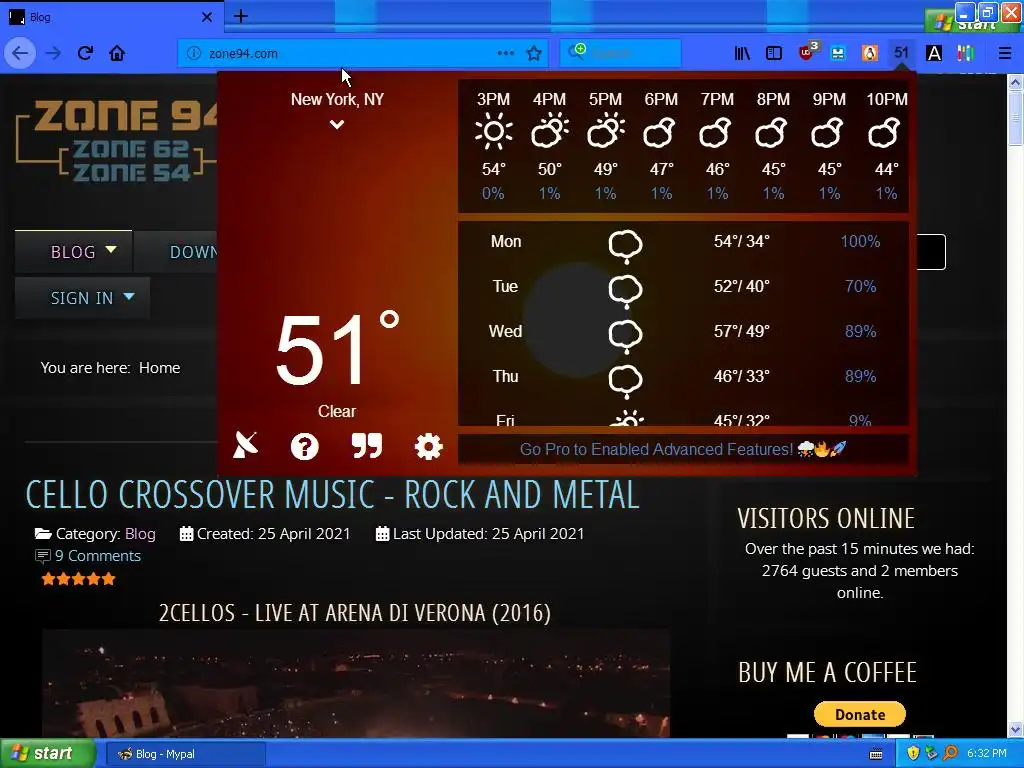1024x768 pixels.
Task: Bookmark this page with the star
Action: (534, 54)
